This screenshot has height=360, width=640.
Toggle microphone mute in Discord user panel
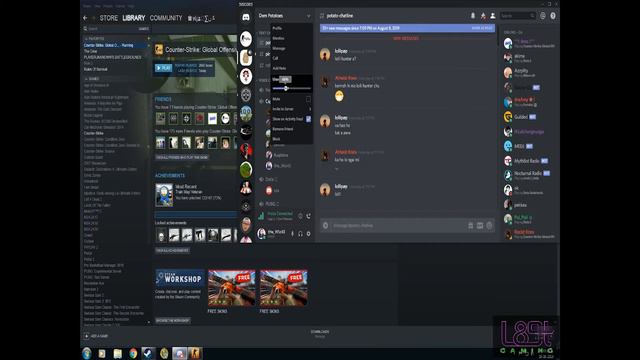[292, 233]
